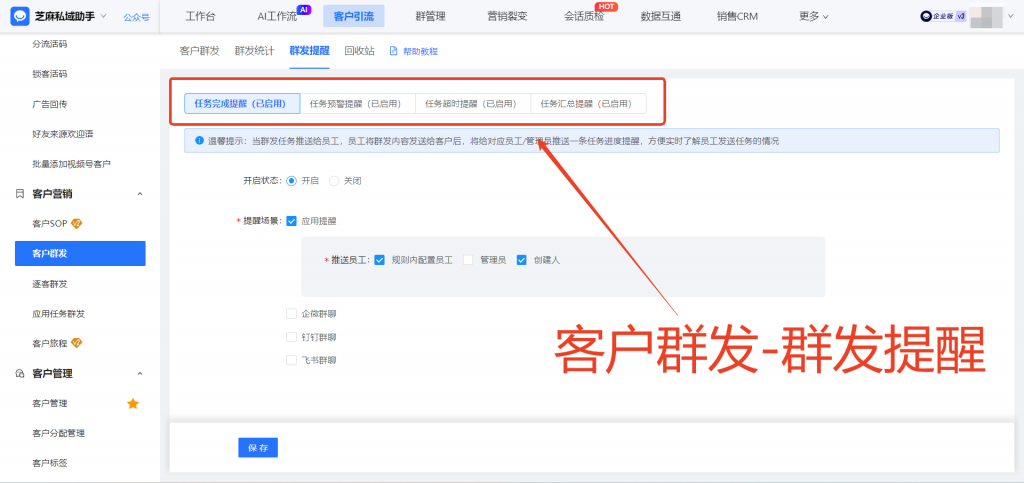The width and height of the screenshot is (1024, 483).
Task: Switch to the 群发统计 tab
Action: pyautogui.click(x=255, y=51)
